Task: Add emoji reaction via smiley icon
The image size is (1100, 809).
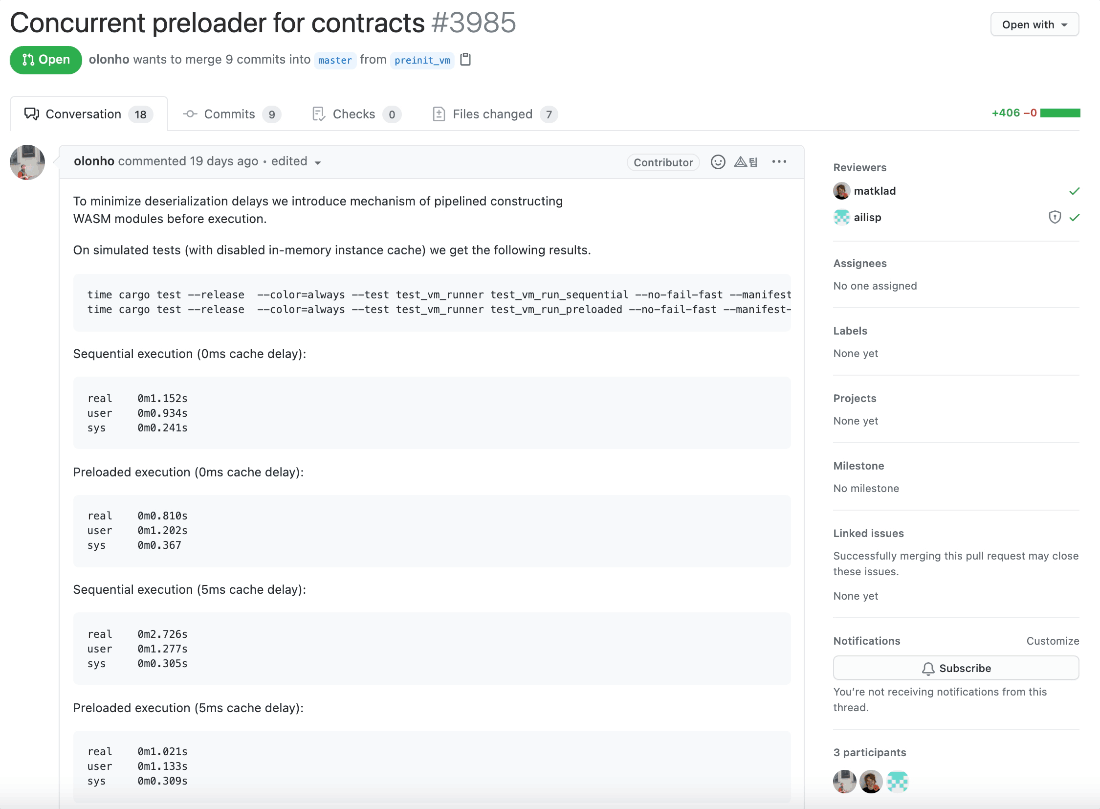Action: pos(718,162)
